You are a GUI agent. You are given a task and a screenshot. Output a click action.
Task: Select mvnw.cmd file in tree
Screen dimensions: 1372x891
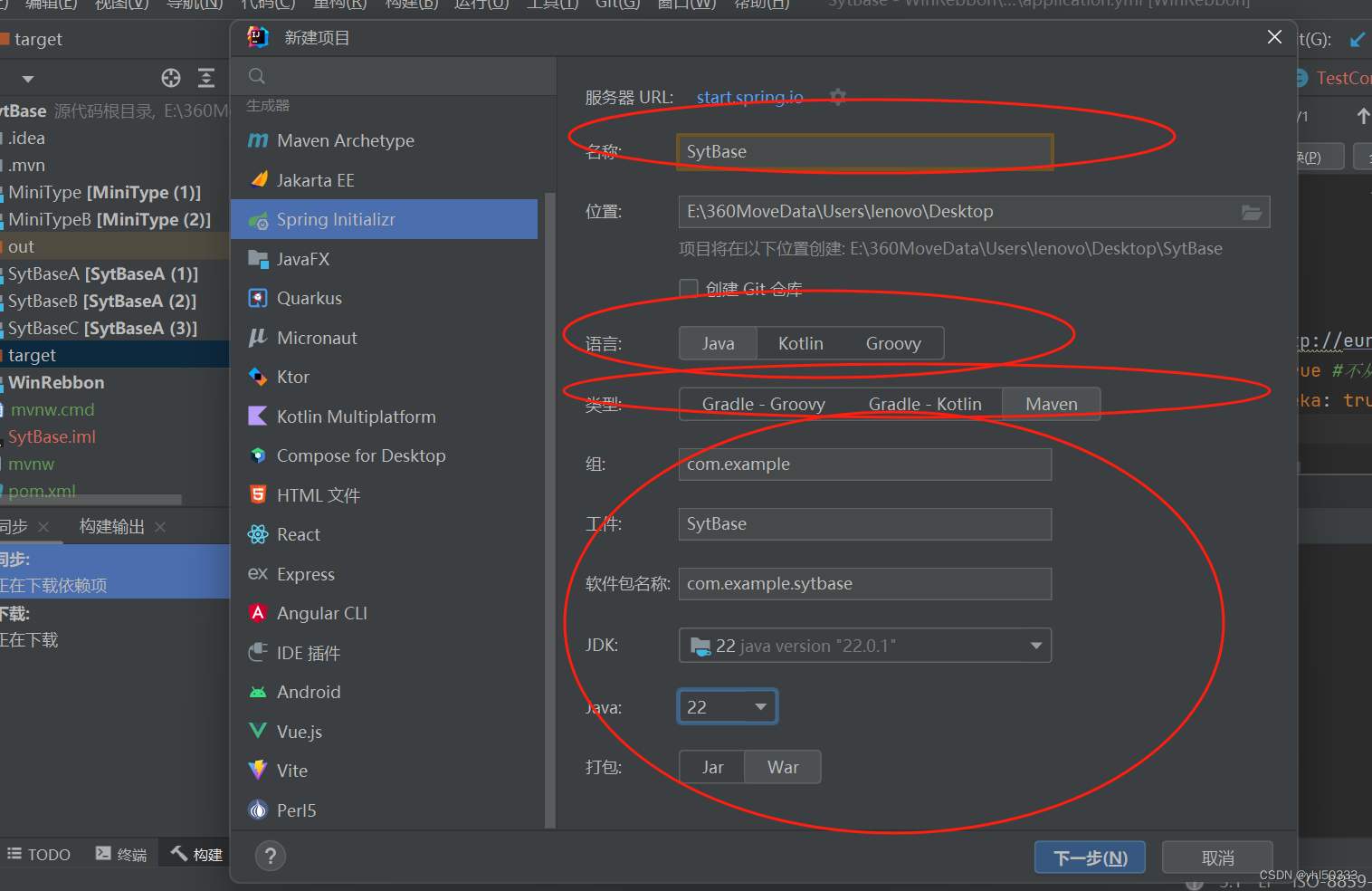52,409
